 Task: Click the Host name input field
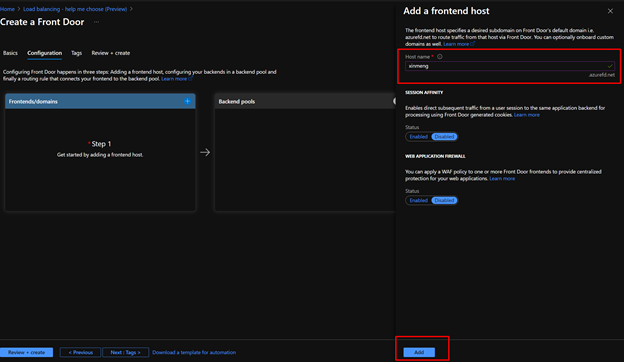510,66
